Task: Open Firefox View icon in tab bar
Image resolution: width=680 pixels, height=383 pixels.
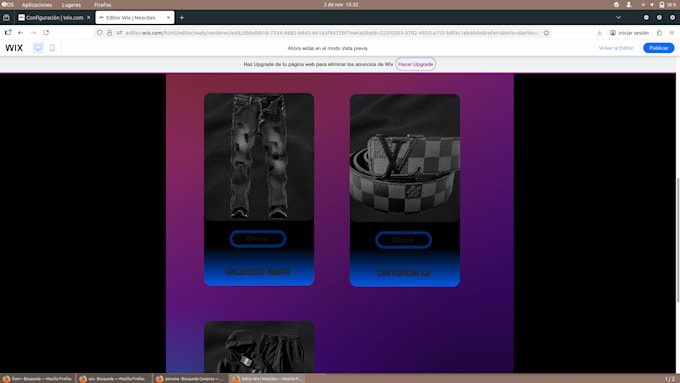Action: (x=7, y=18)
